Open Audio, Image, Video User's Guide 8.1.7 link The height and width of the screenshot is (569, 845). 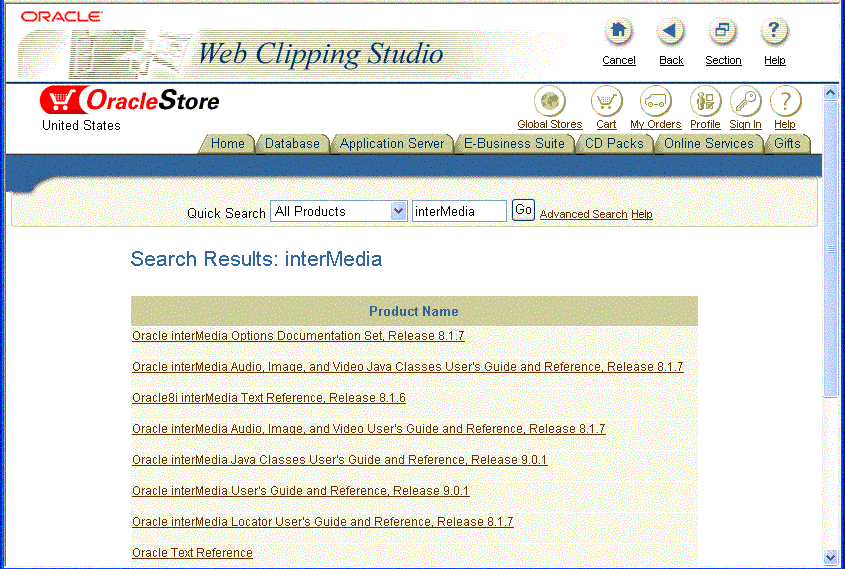coord(369,429)
